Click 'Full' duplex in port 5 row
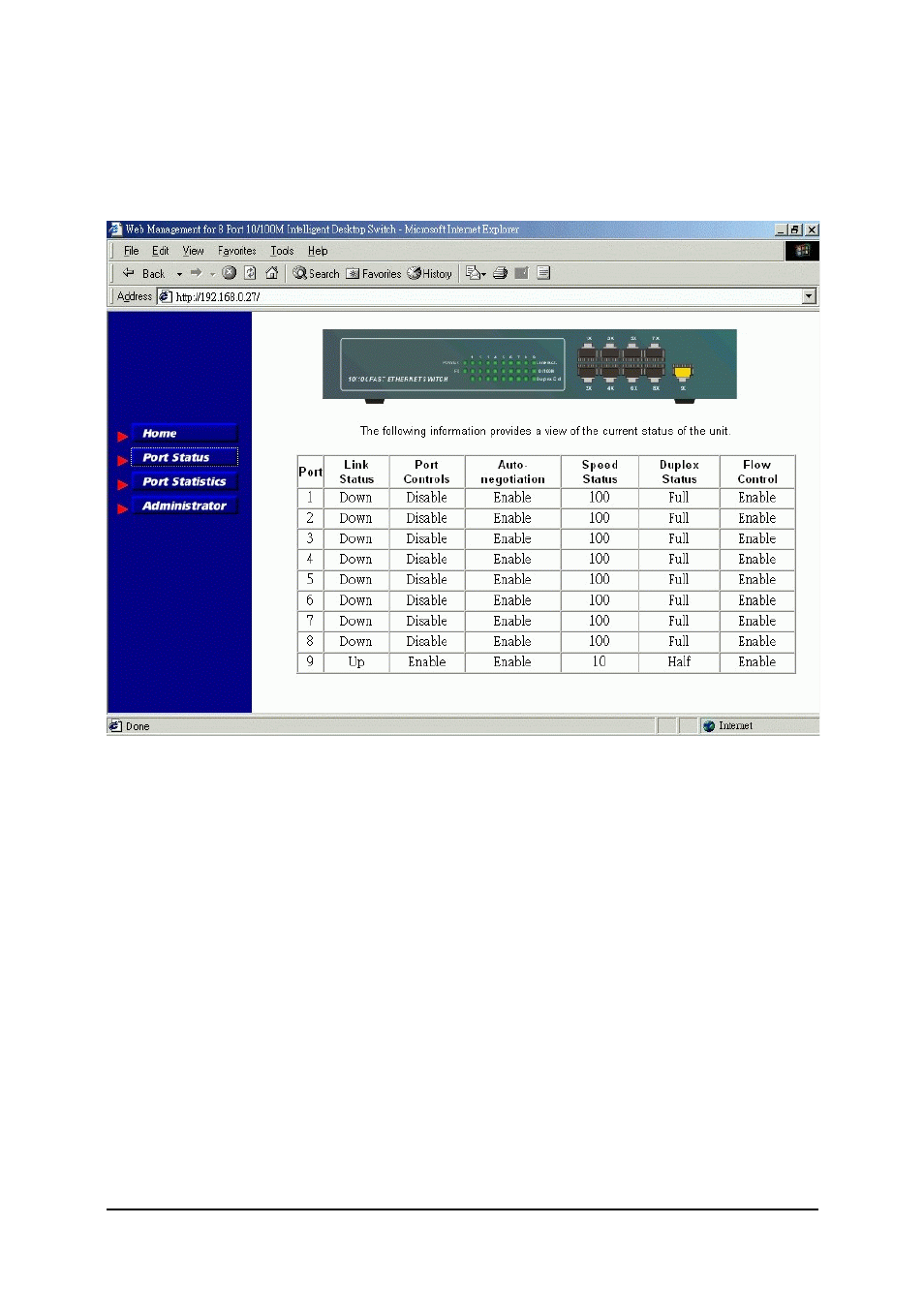The width and height of the screenshot is (924, 1316). click(679, 580)
